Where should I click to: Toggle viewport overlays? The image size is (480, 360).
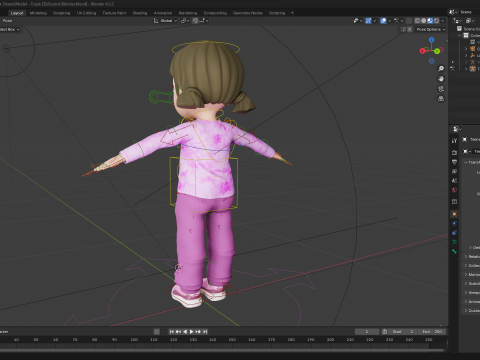point(383,21)
